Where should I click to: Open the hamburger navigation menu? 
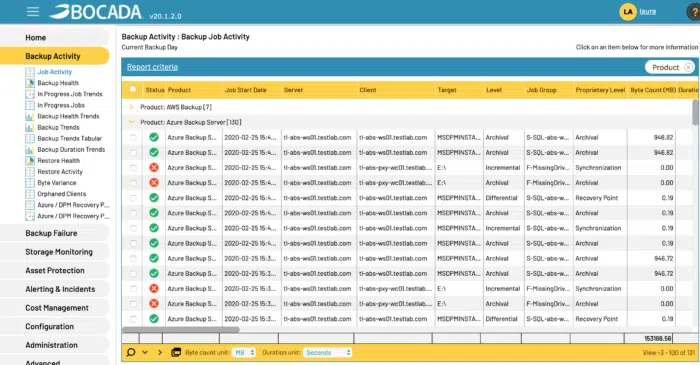33,12
